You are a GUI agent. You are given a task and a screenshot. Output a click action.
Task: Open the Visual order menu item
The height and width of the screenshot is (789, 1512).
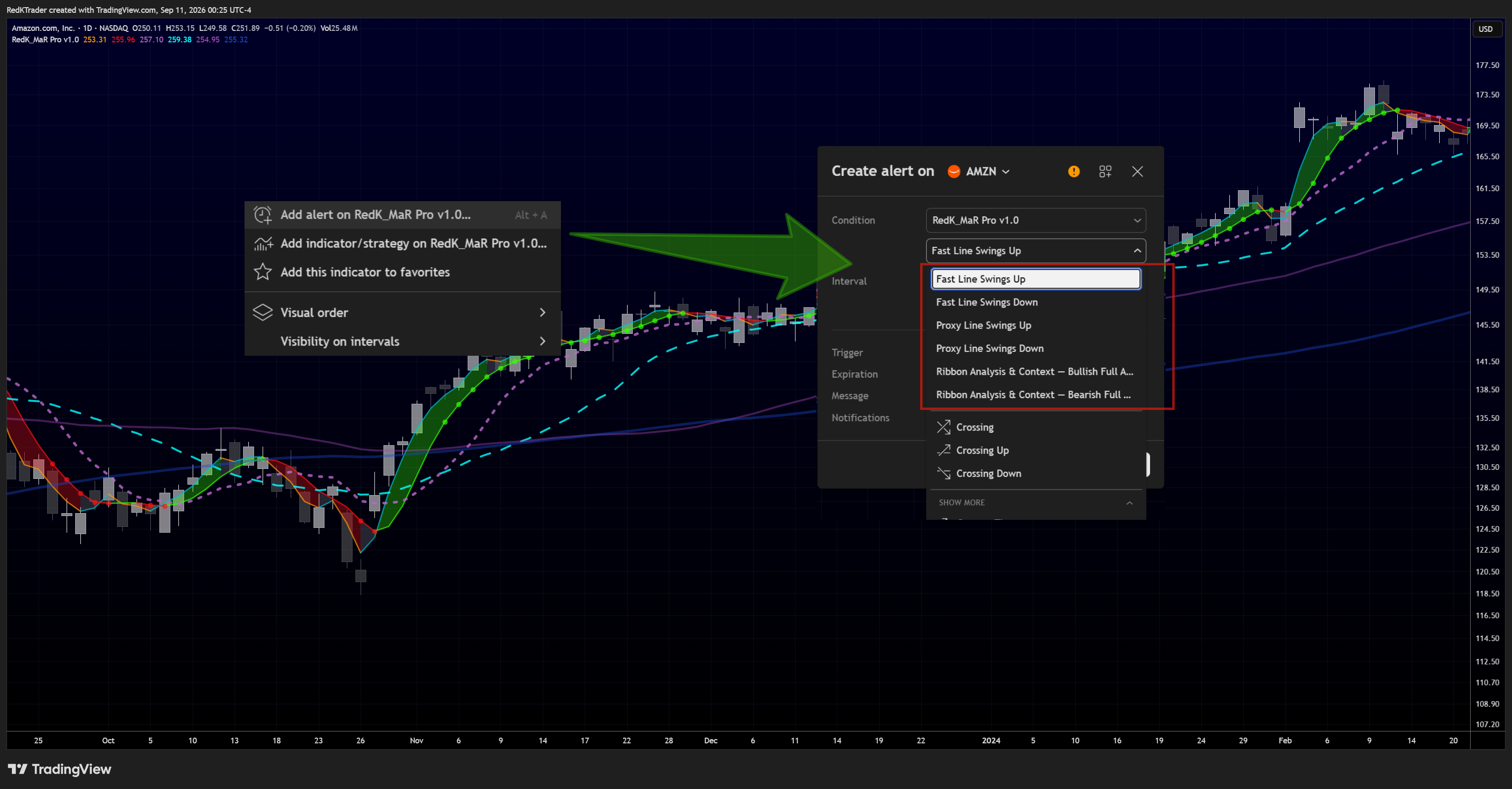[403, 312]
